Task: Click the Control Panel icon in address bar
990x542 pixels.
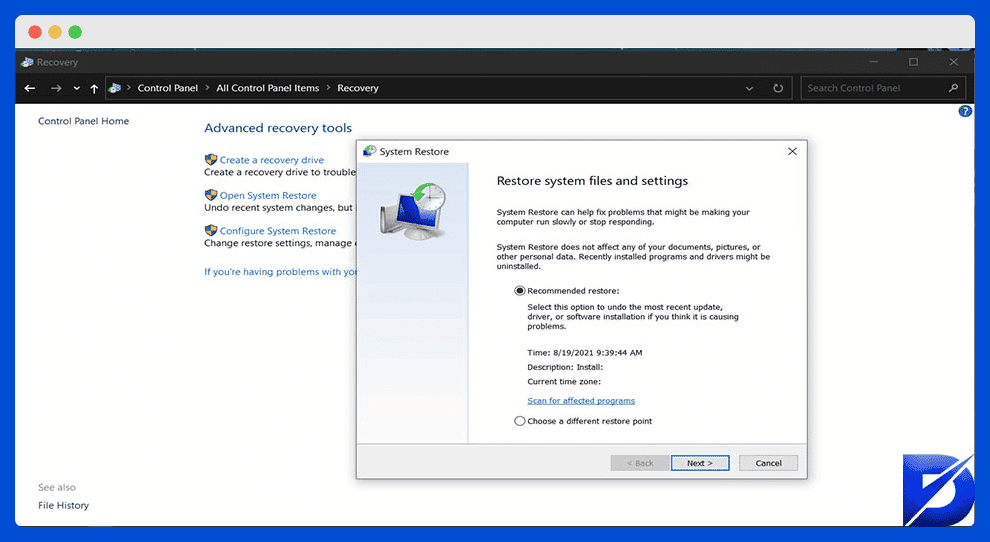Action: (x=114, y=88)
